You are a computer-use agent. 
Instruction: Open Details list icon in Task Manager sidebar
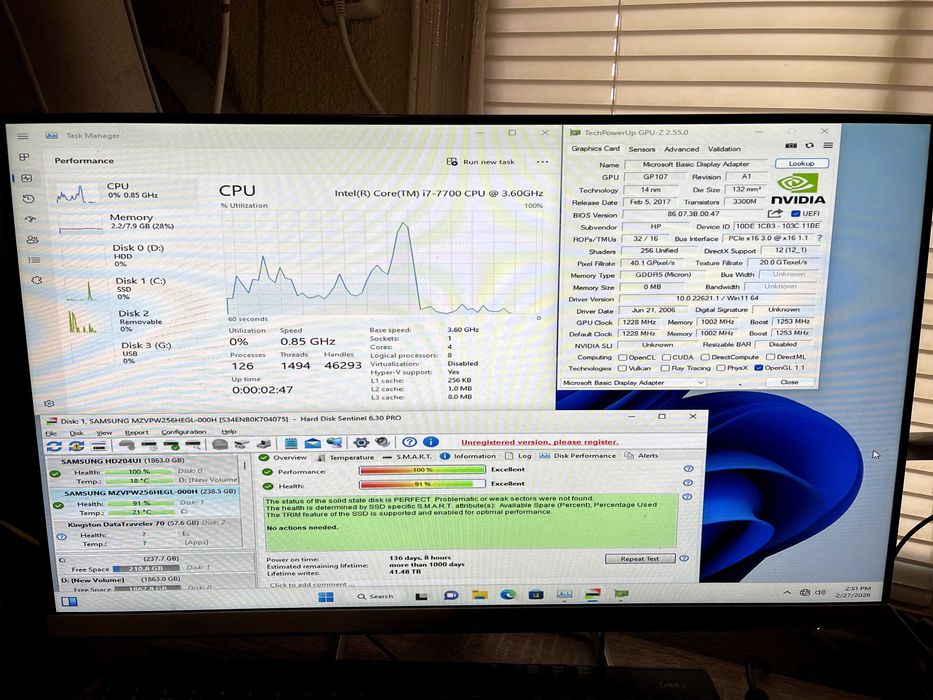coord(34,260)
